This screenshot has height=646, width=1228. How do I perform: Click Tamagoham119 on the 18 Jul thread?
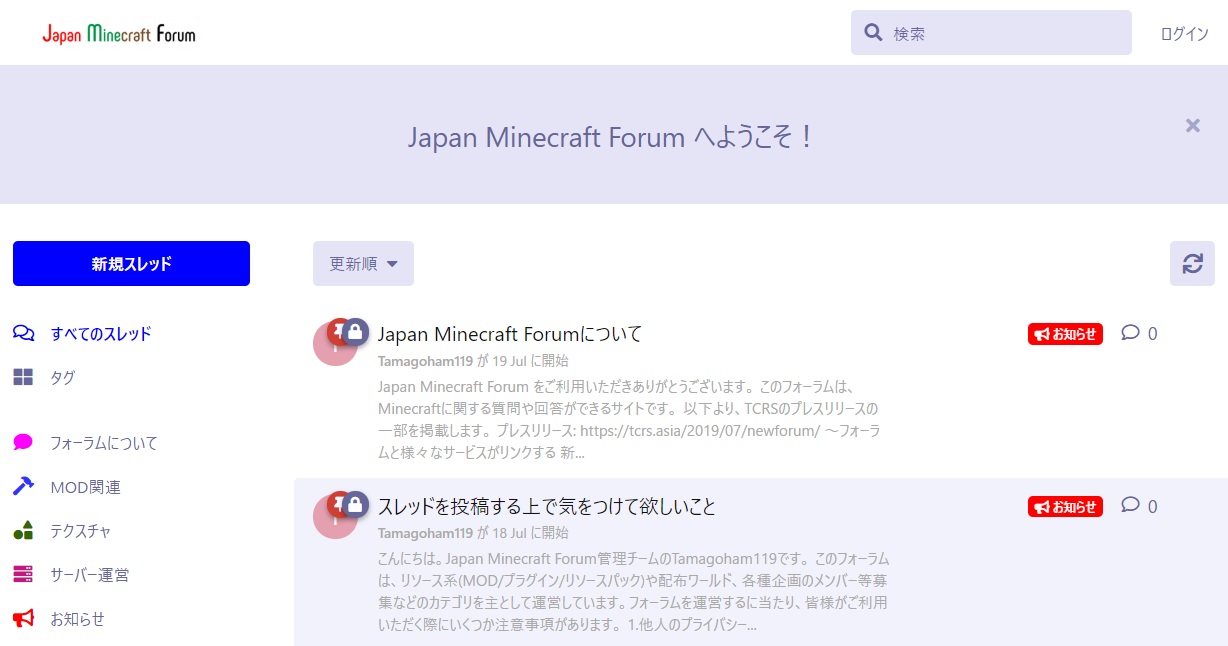(425, 533)
